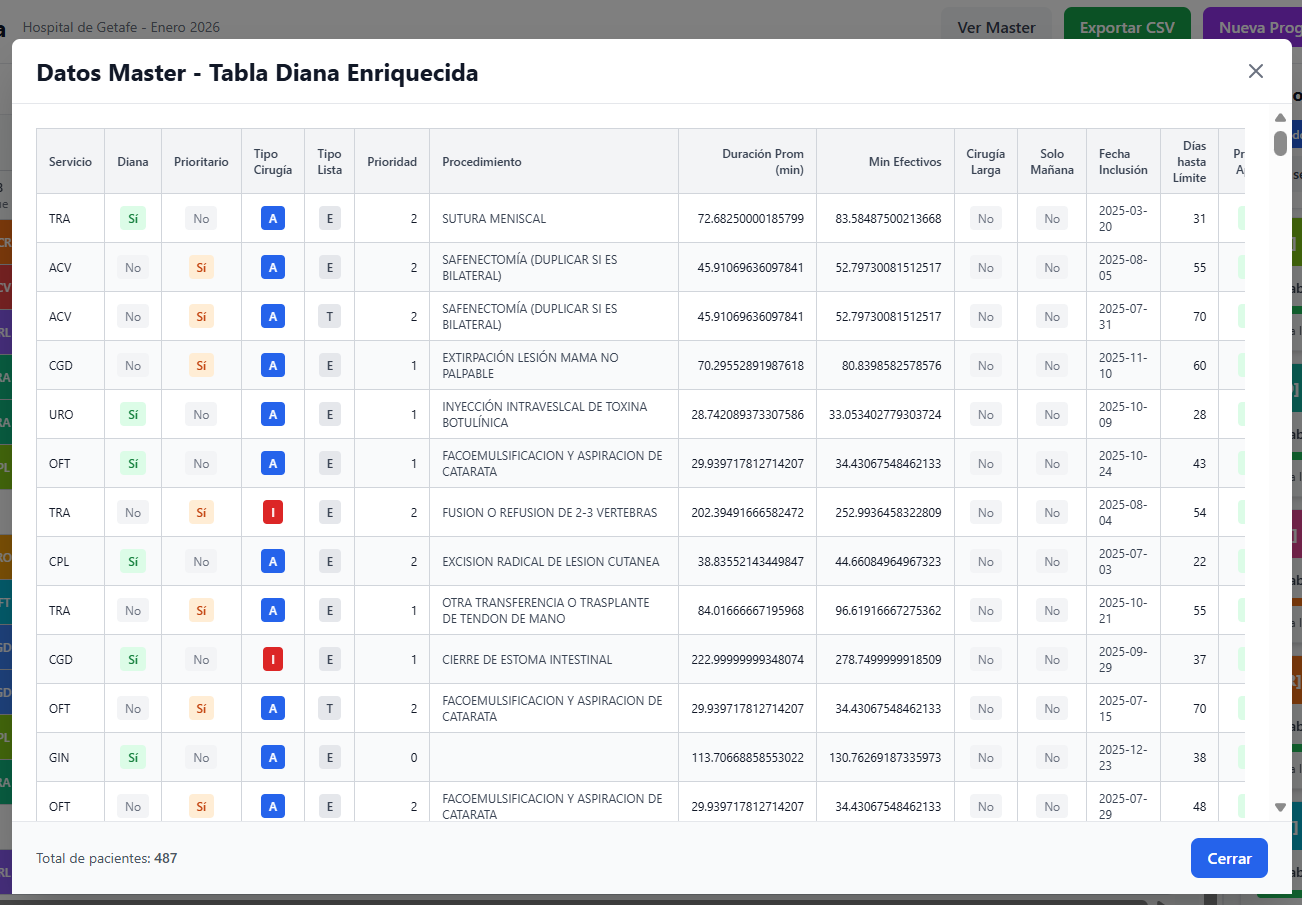Toggle the 'No' Cirugía Larga badge on CIERRE DE ESTOMA INTESTINAL
This screenshot has height=905, width=1302.
(x=986, y=659)
